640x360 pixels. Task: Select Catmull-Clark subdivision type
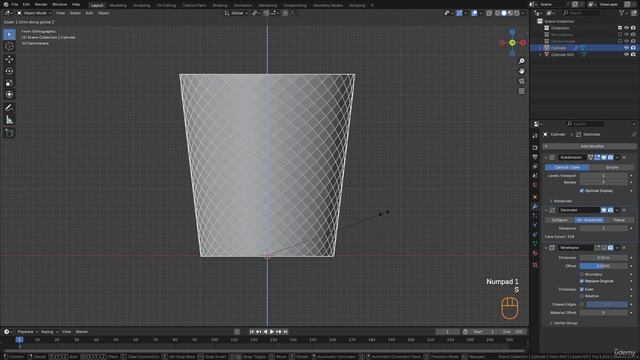pos(567,167)
